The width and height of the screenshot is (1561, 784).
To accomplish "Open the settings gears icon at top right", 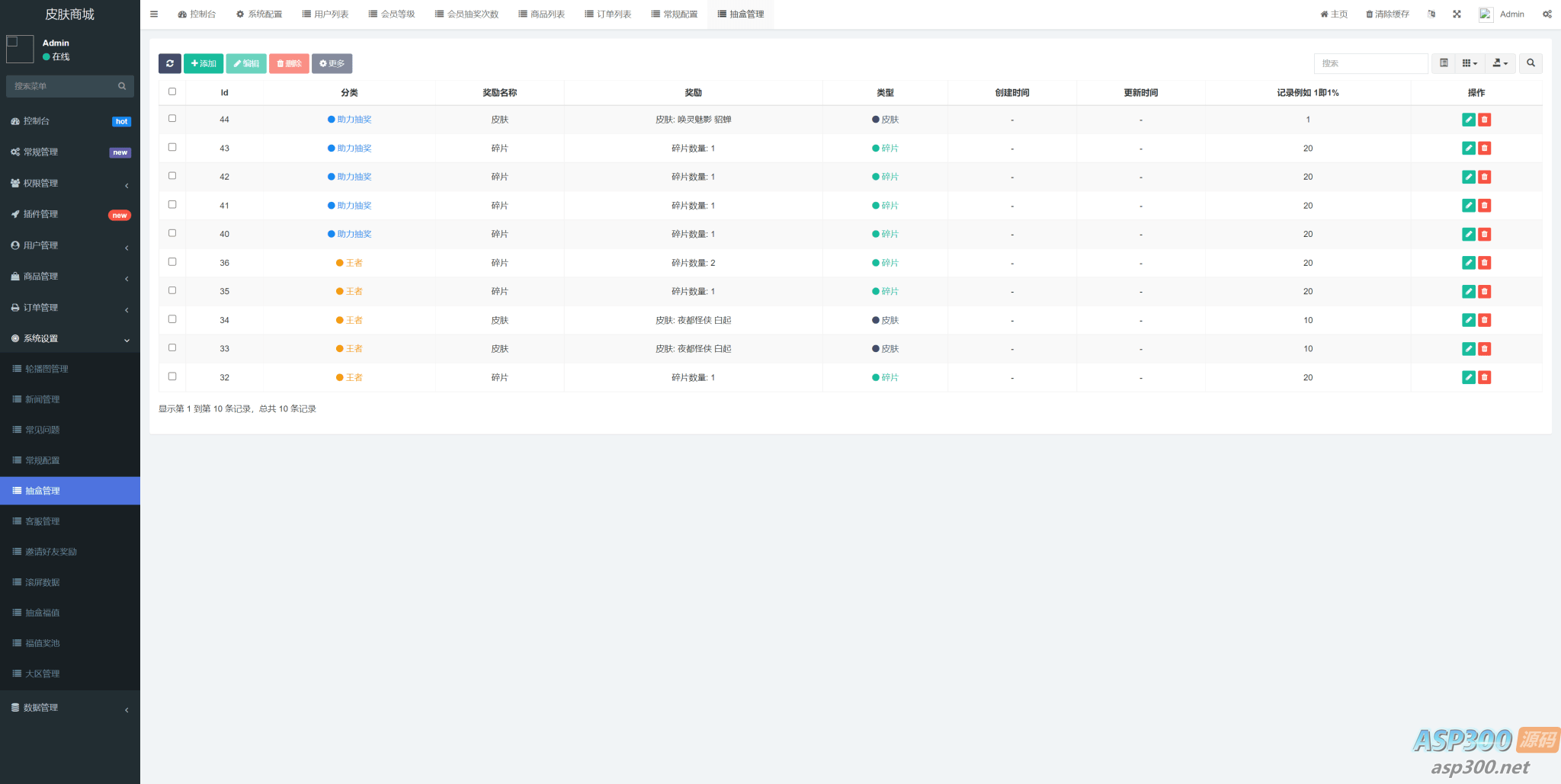I will [1547, 14].
